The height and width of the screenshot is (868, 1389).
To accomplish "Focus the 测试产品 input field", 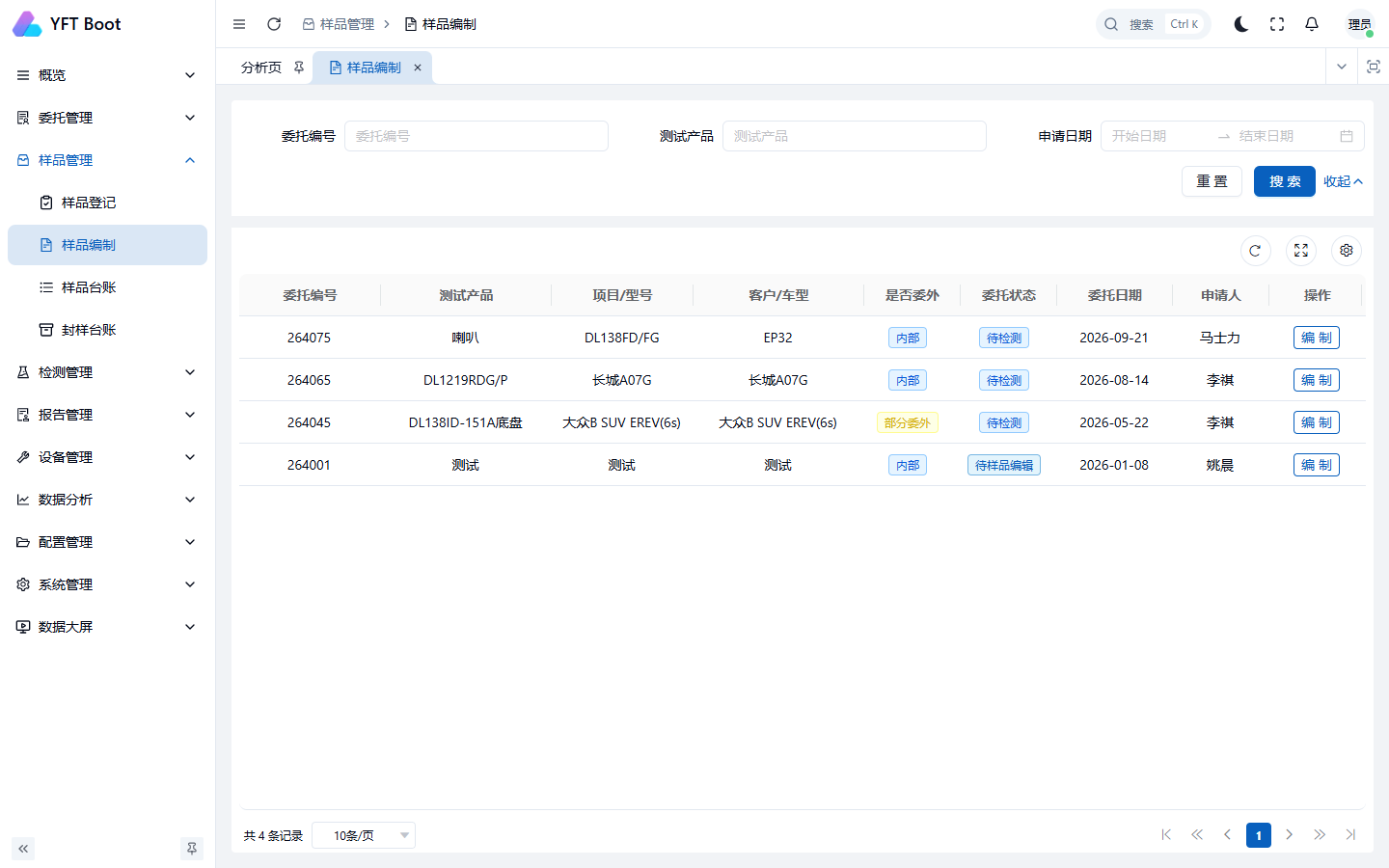I will click(x=855, y=136).
